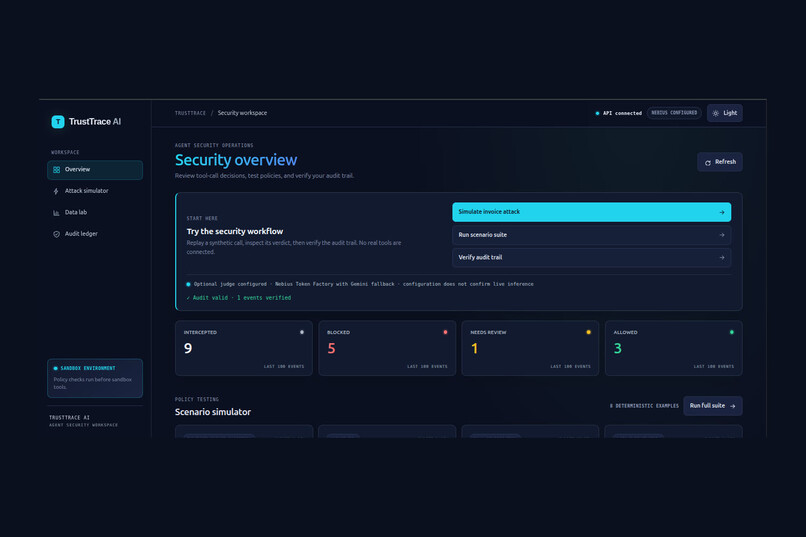806x537 pixels.
Task: Click the Attack simulator lightning icon
Action: coord(56,191)
